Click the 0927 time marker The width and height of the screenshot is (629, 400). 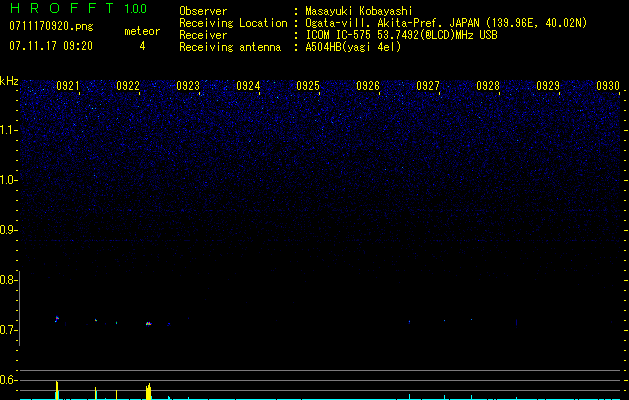428,86
